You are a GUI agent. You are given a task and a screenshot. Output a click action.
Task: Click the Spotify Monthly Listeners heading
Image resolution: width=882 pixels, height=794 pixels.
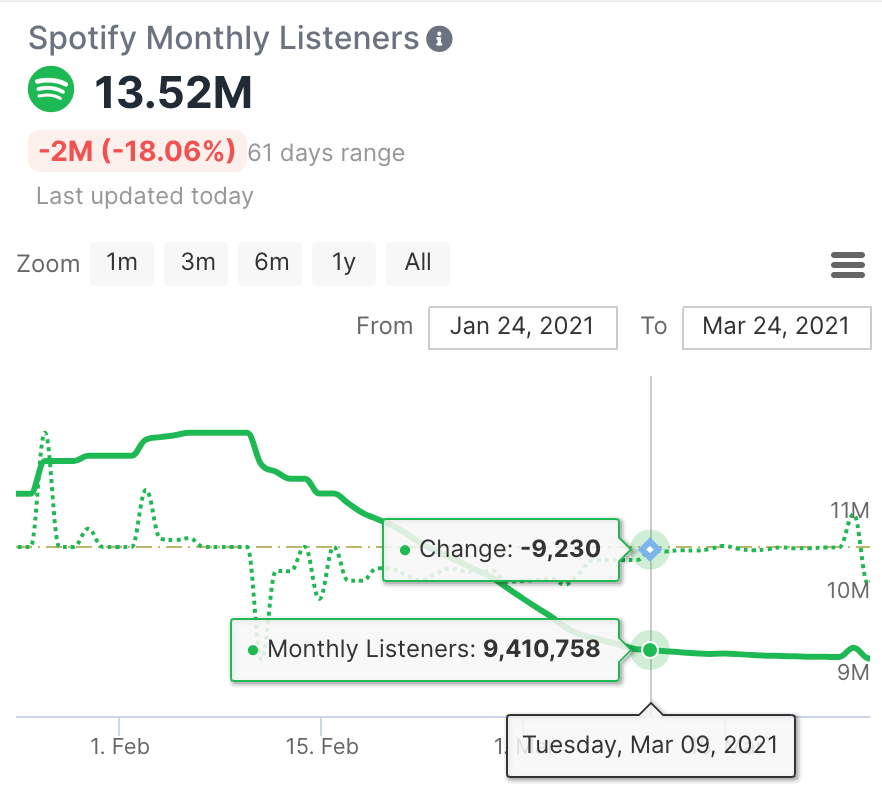[x=223, y=39]
